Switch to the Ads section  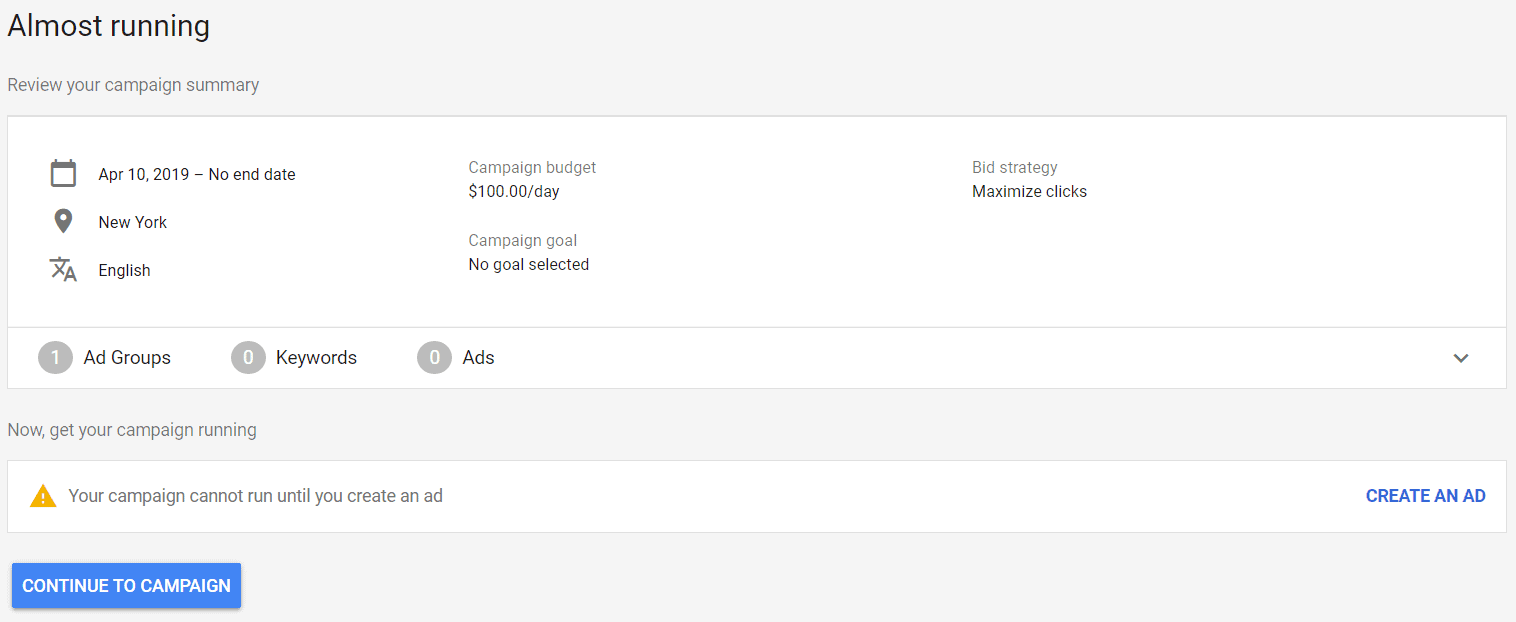pyautogui.click(x=478, y=357)
